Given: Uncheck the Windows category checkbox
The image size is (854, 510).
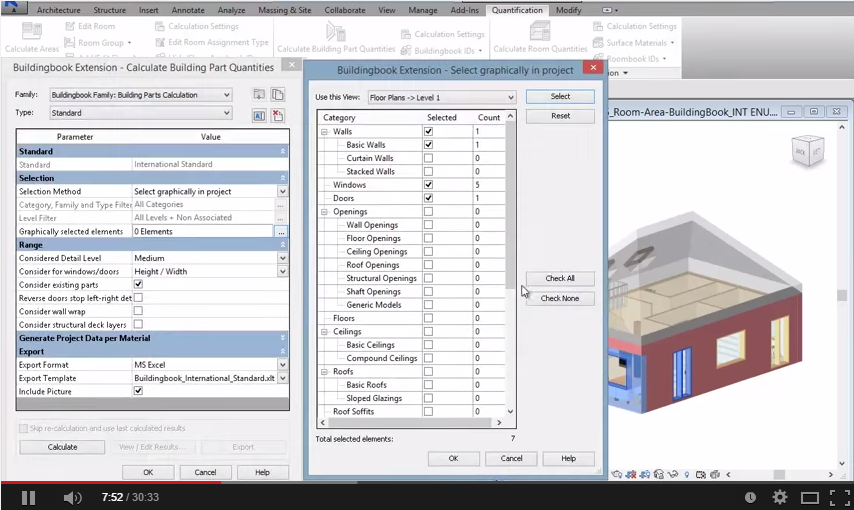Looking at the screenshot, I should pos(429,185).
